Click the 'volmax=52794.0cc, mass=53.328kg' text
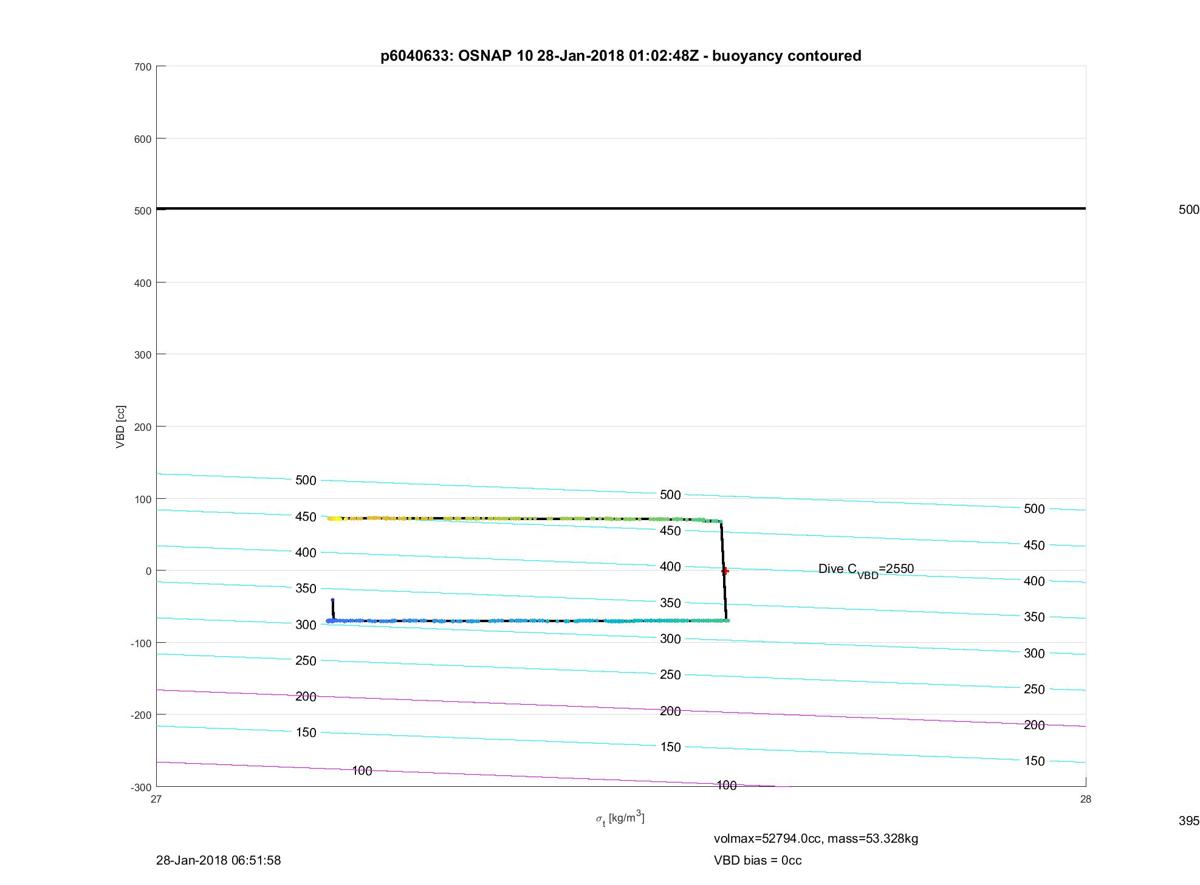This screenshot has width=1200, height=885. pos(816,838)
